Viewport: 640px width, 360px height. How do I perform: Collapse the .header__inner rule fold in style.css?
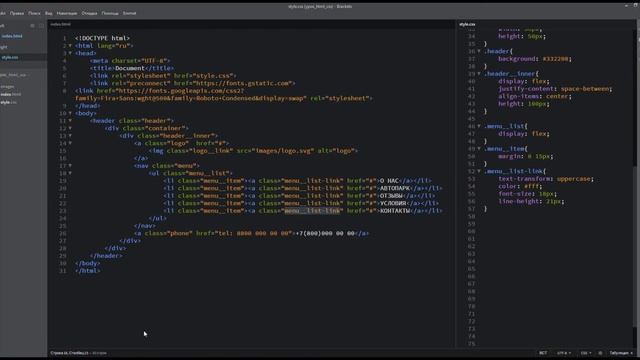[479, 73]
